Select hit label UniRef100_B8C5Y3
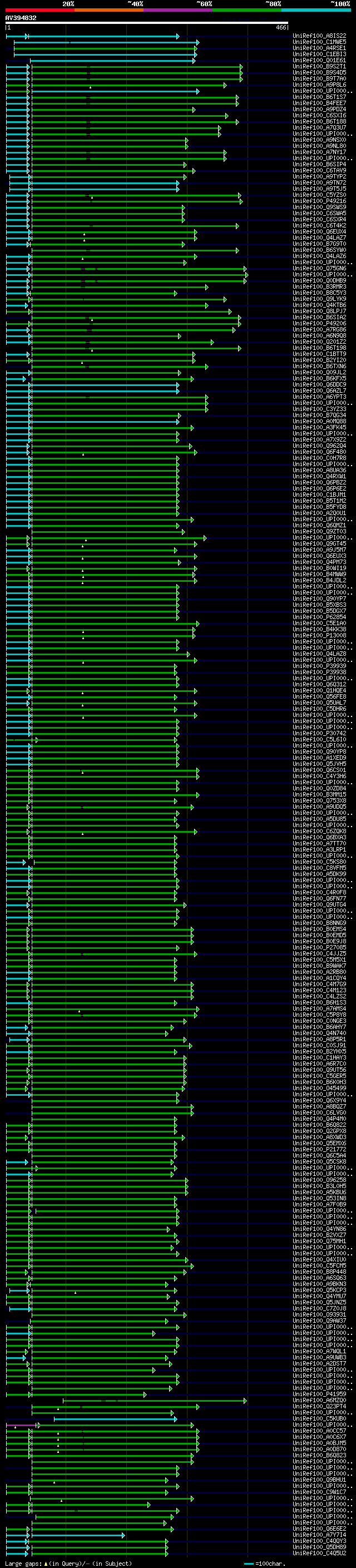The image size is (356, 1568). click(x=319, y=293)
